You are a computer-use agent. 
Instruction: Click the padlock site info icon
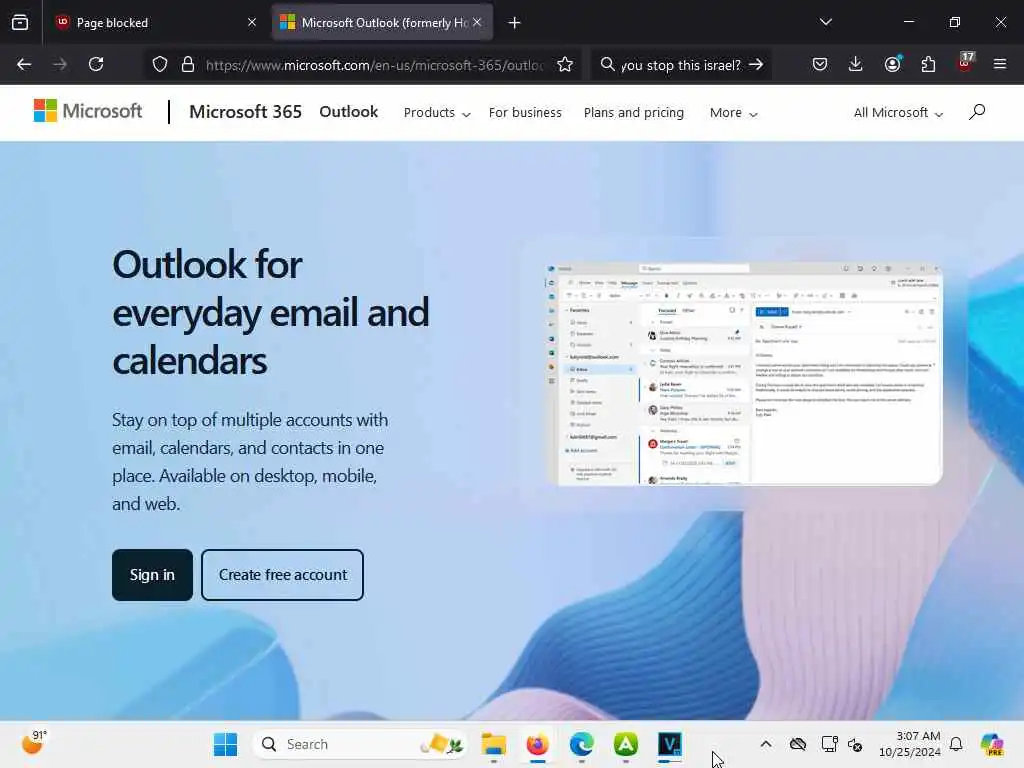coord(187,64)
